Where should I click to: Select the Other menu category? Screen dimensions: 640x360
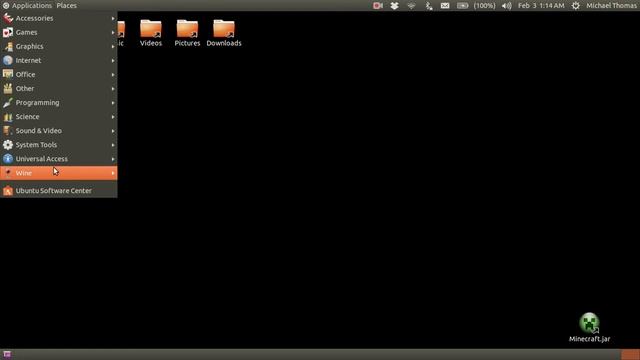point(59,89)
